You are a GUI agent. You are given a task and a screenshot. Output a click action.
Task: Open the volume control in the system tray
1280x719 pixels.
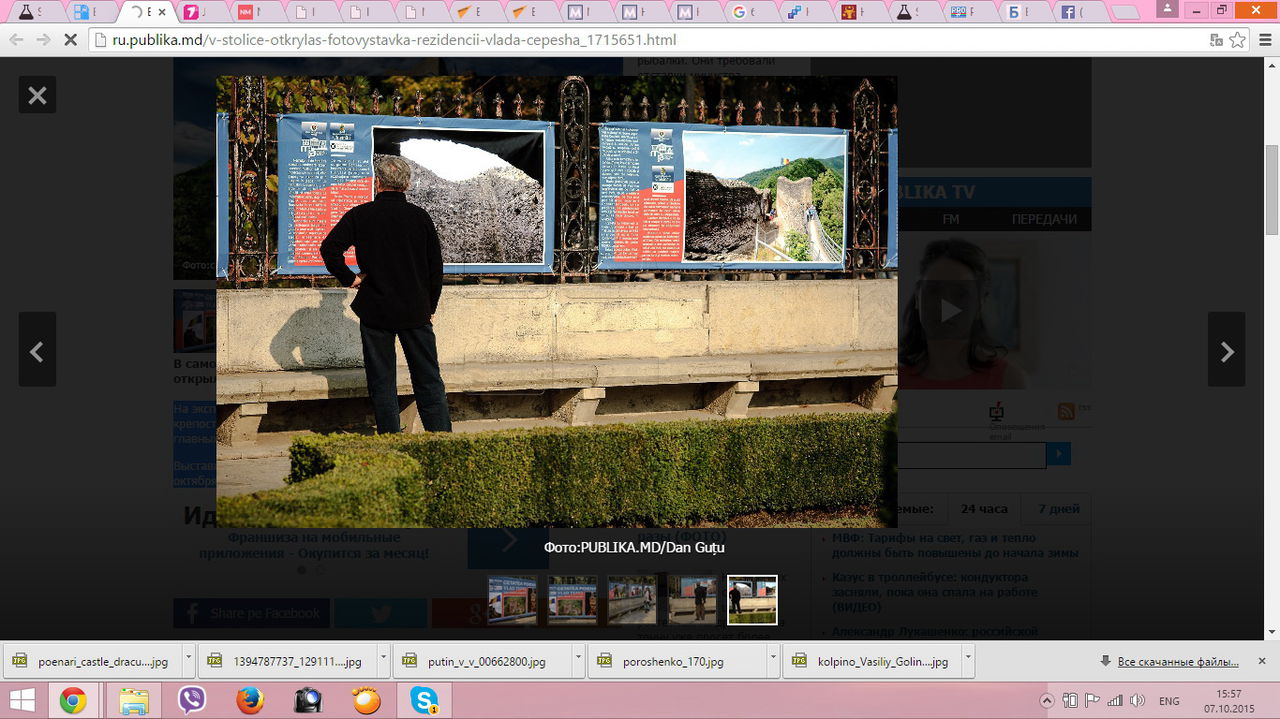tap(1137, 700)
